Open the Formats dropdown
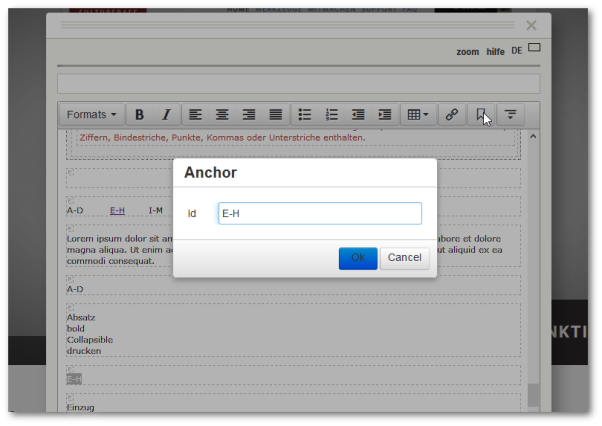Screen dimensions: 602x426 point(92,115)
